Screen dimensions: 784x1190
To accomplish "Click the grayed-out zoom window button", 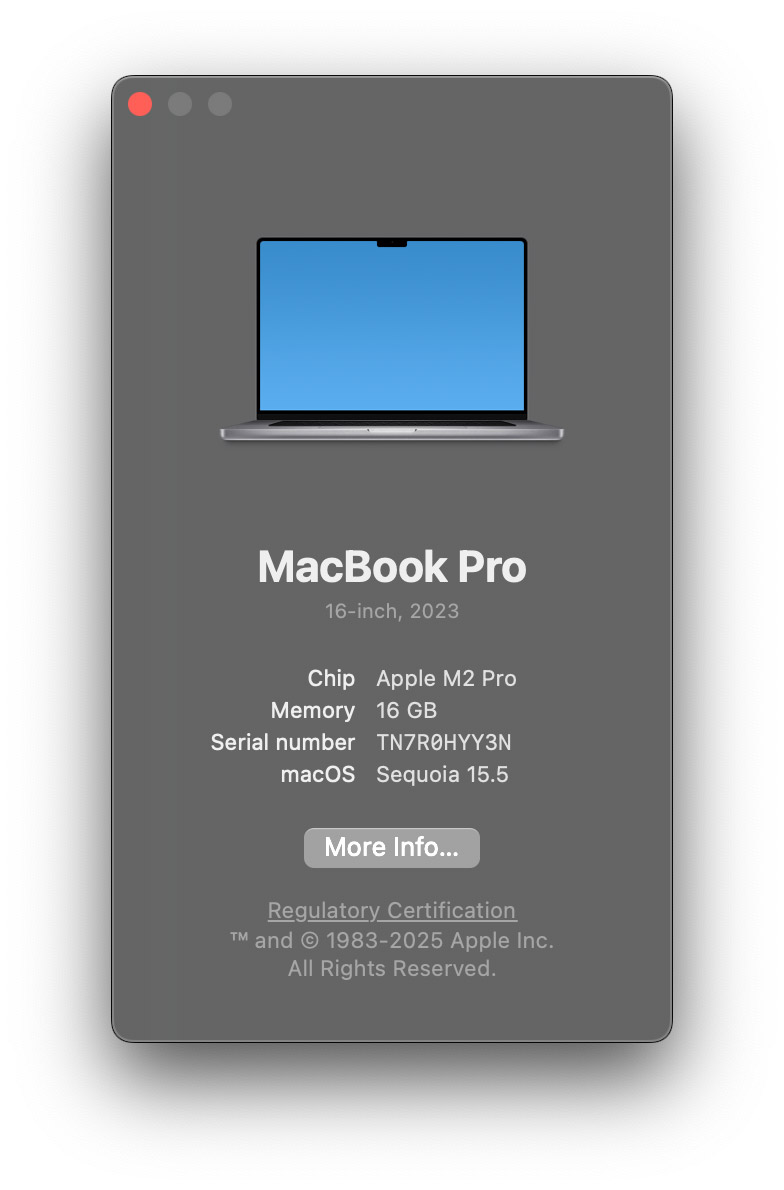I will point(220,104).
